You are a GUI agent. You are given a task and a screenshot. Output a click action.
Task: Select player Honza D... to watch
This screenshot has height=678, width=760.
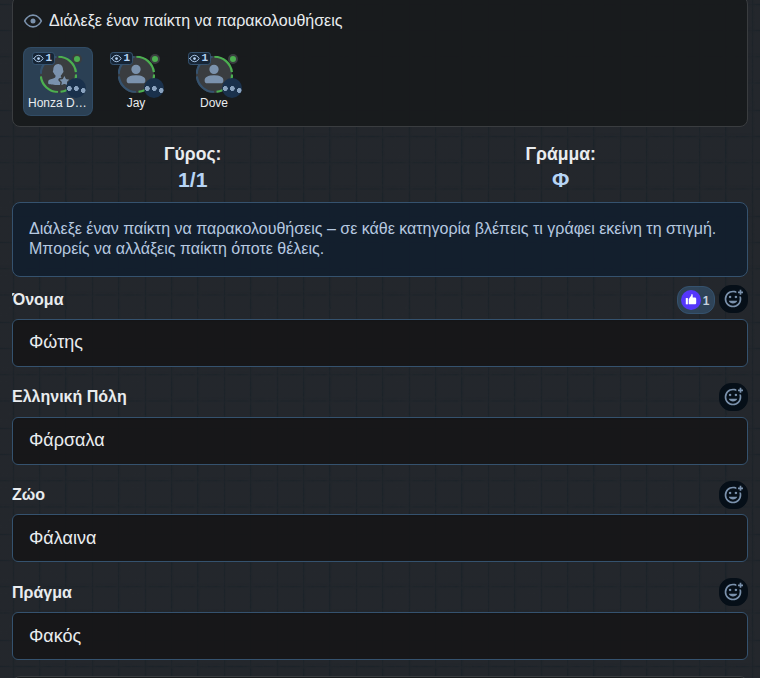[x=58, y=81]
